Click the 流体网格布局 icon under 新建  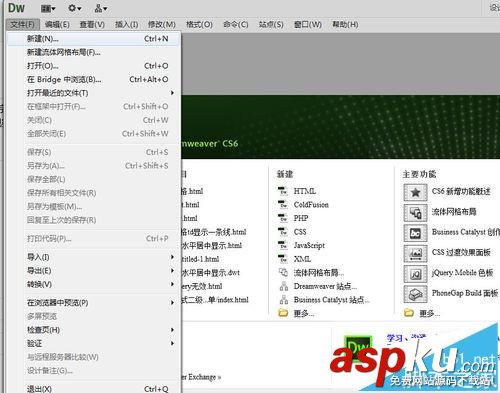coord(283,272)
